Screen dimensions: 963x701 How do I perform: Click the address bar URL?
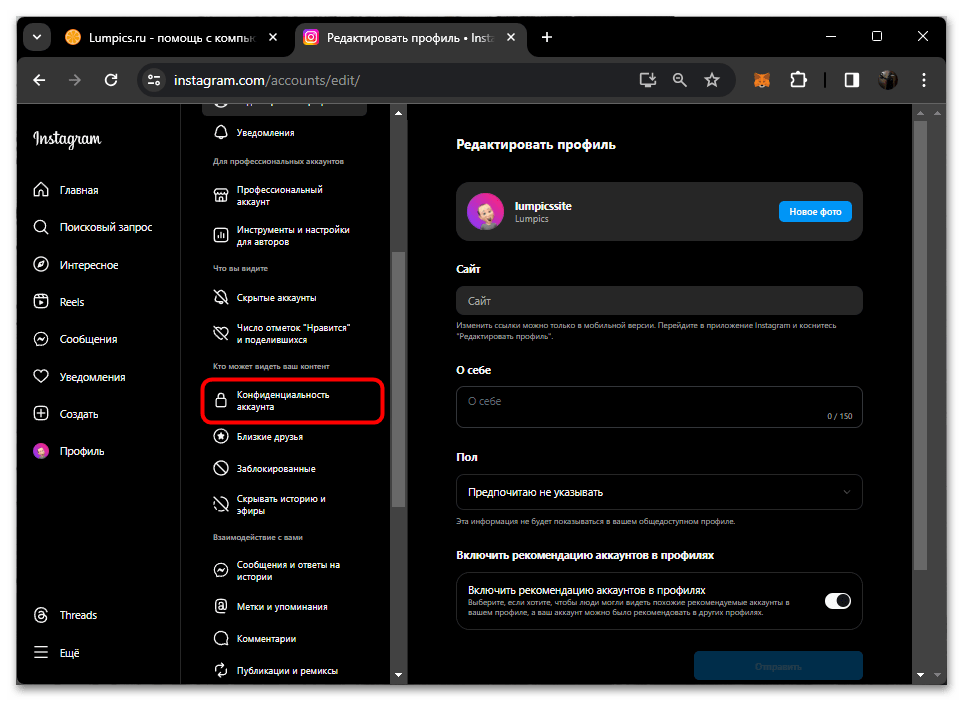(267, 80)
